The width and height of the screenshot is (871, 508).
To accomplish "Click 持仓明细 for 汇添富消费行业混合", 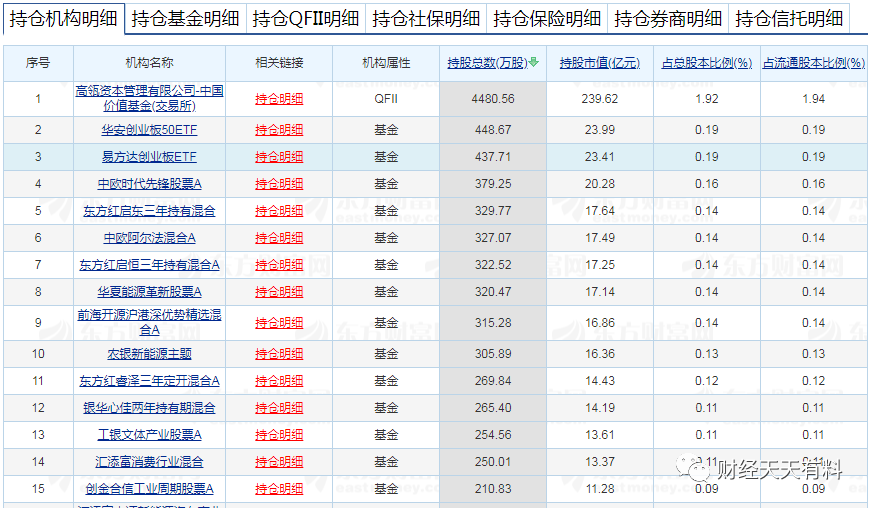I will click(279, 461).
